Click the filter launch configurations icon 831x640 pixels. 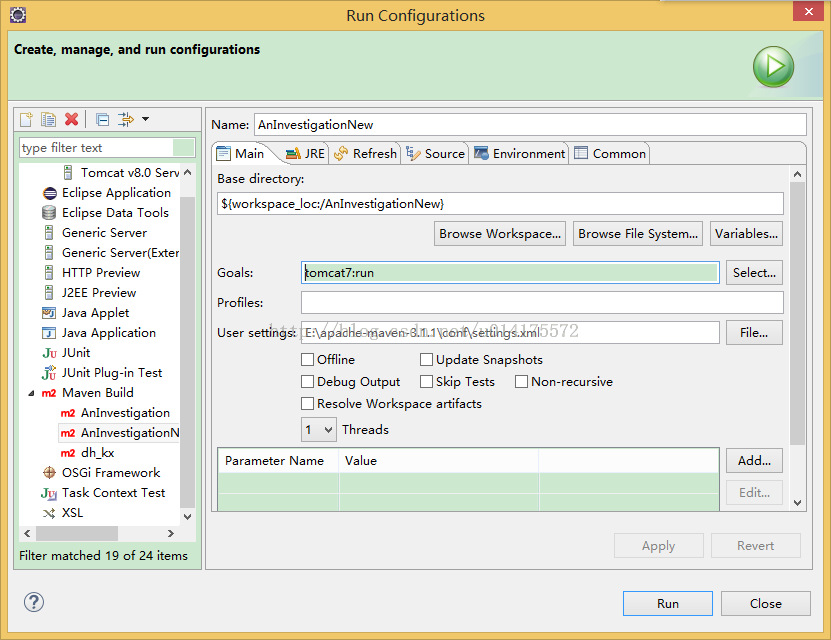pos(126,119)
